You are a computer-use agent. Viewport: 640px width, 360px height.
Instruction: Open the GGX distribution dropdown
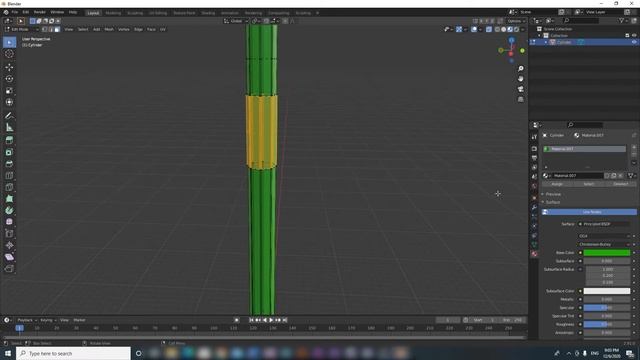click(604, 236)
